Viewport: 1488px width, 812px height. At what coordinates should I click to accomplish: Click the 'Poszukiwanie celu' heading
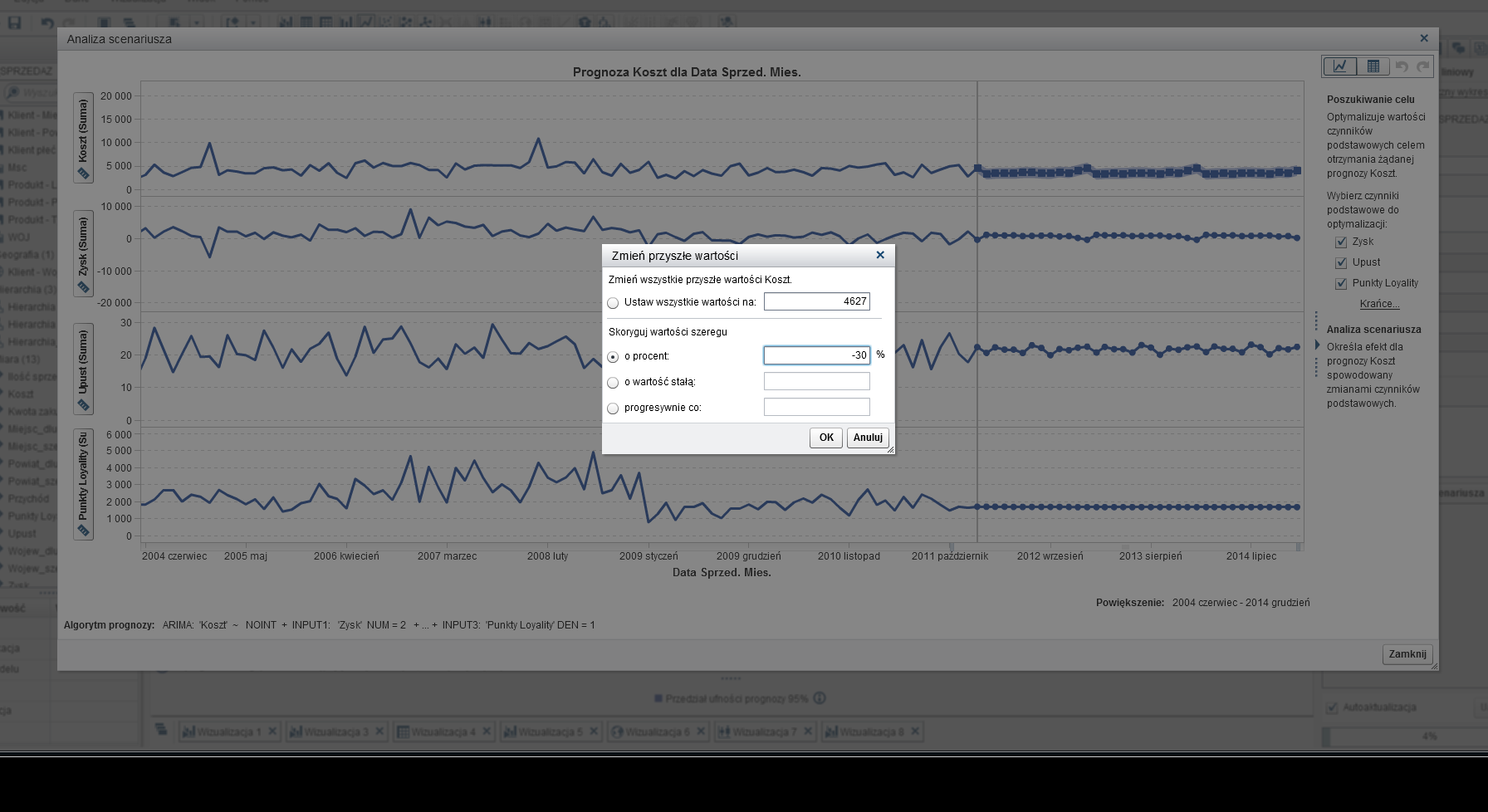[x=1371, y=100]
